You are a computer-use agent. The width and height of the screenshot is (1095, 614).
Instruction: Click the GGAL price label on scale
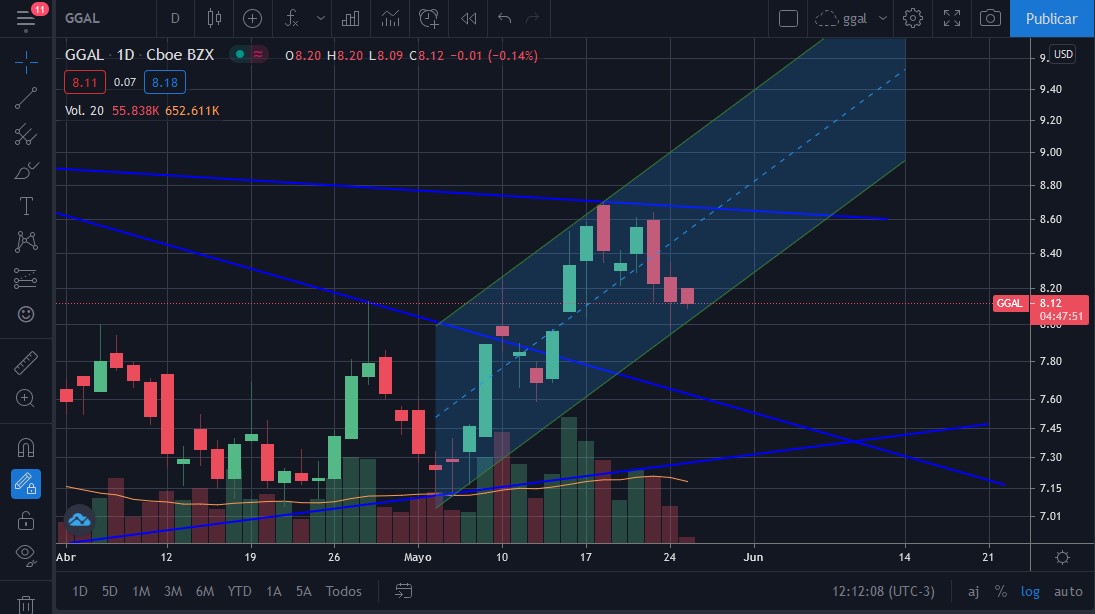[x=1009, y=303]
